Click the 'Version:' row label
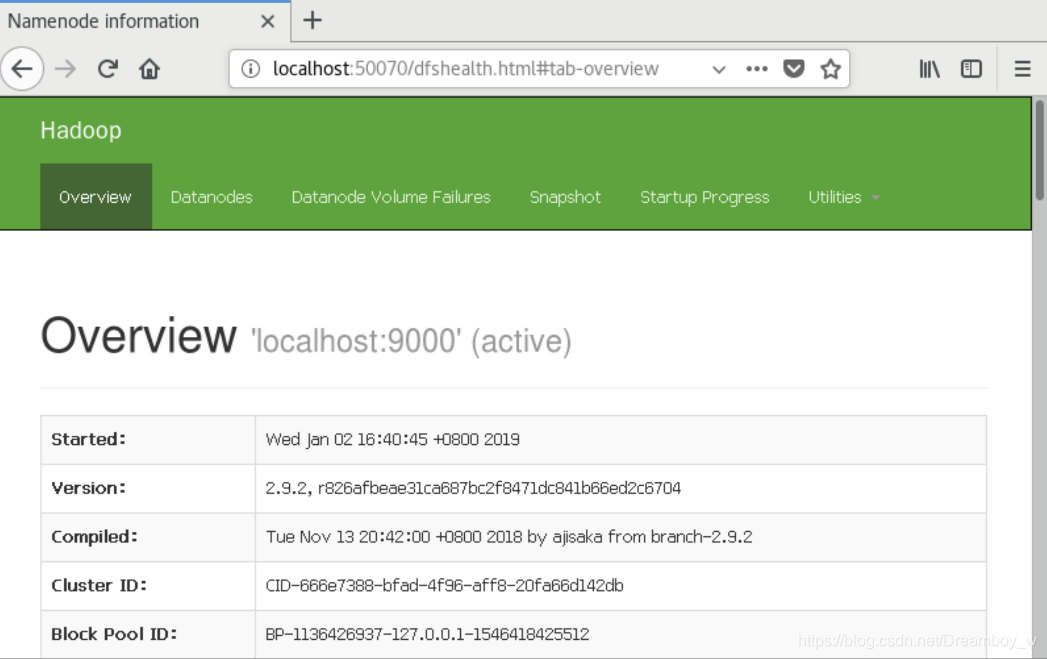This screenshot has height=659, width=1047. (88, 488)
